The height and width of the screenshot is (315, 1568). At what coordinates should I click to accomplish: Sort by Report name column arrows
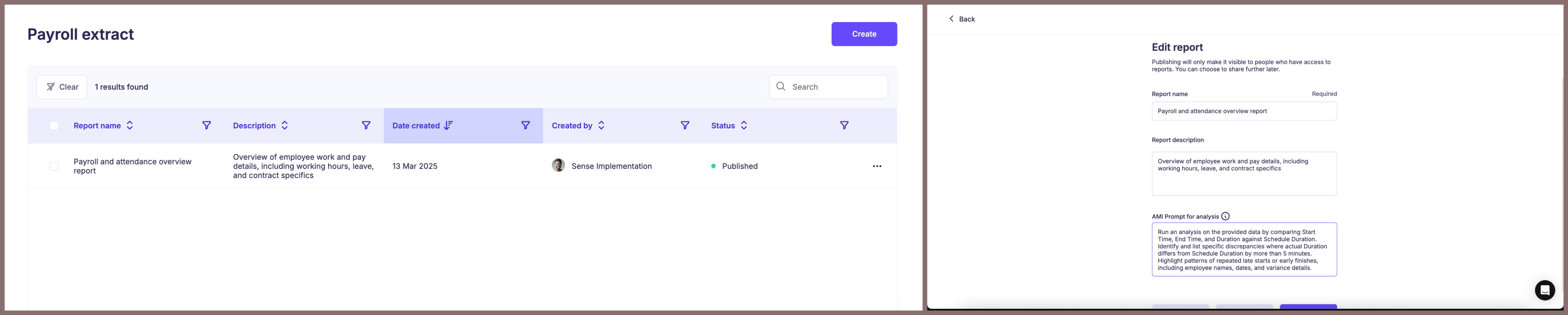(130, 126)
